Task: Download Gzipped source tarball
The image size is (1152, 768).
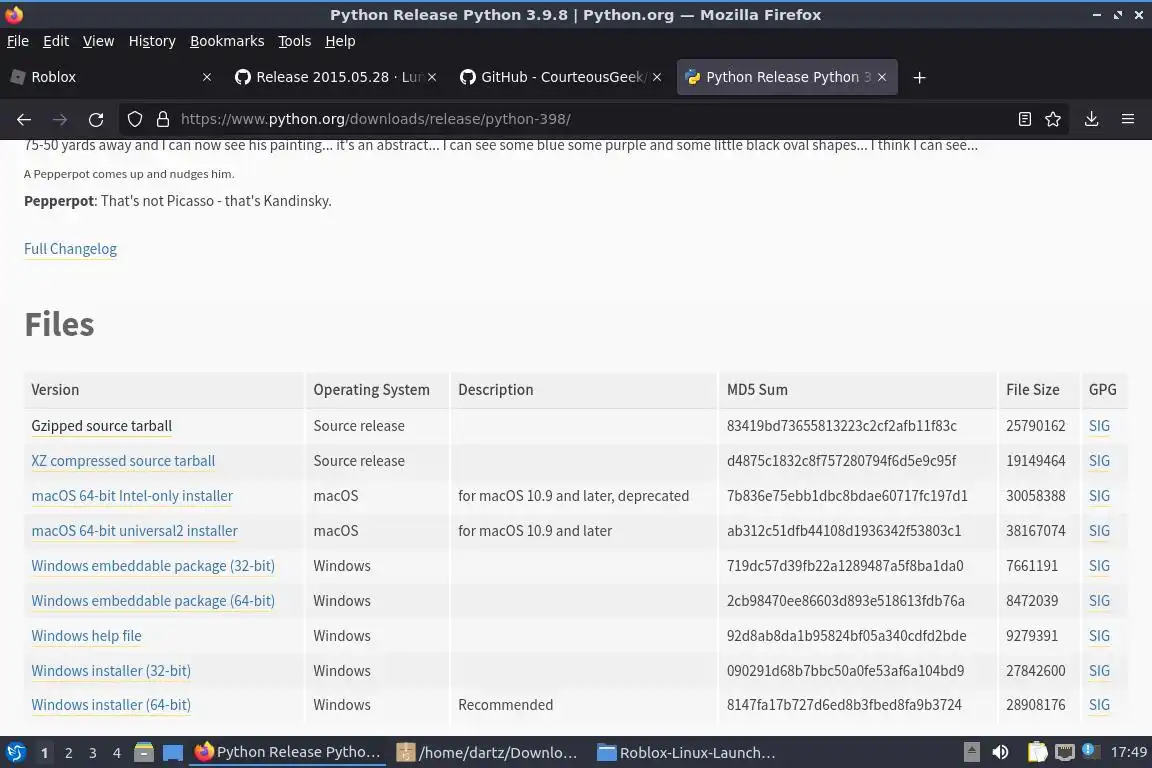Action: pyautogui.click(x=101, y=426)
